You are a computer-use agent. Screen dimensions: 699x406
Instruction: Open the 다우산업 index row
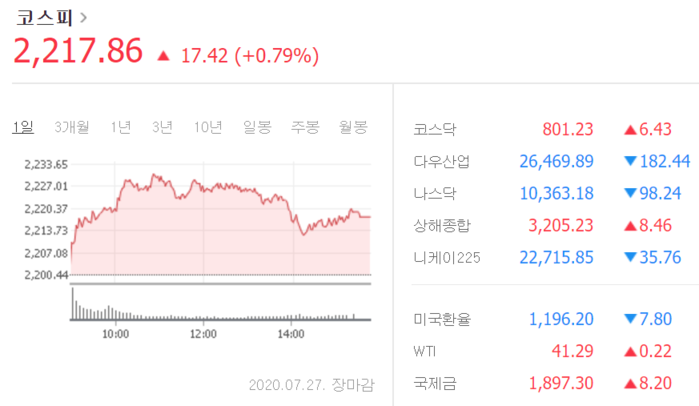point(441,161)
